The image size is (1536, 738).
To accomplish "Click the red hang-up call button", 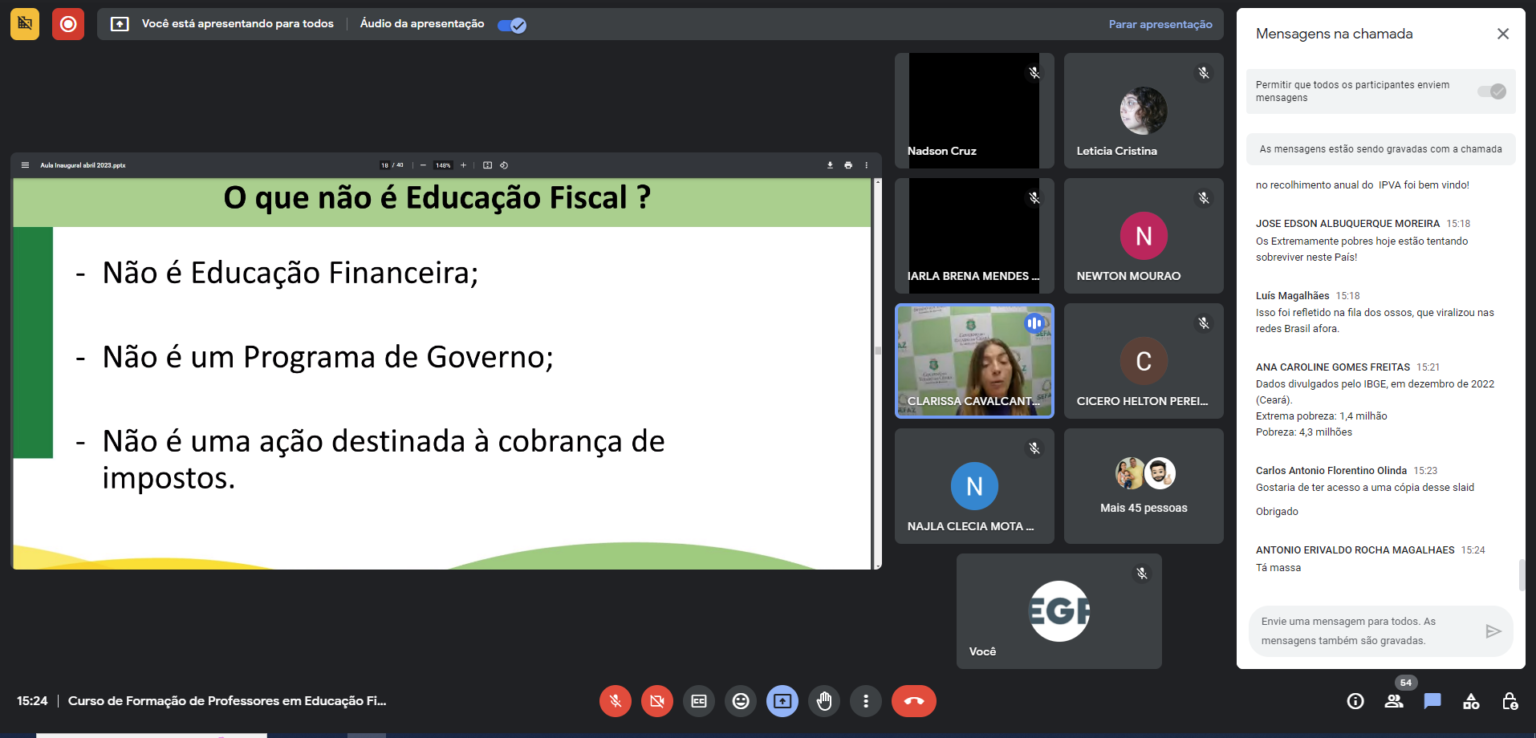I will [x=913, y=701].
